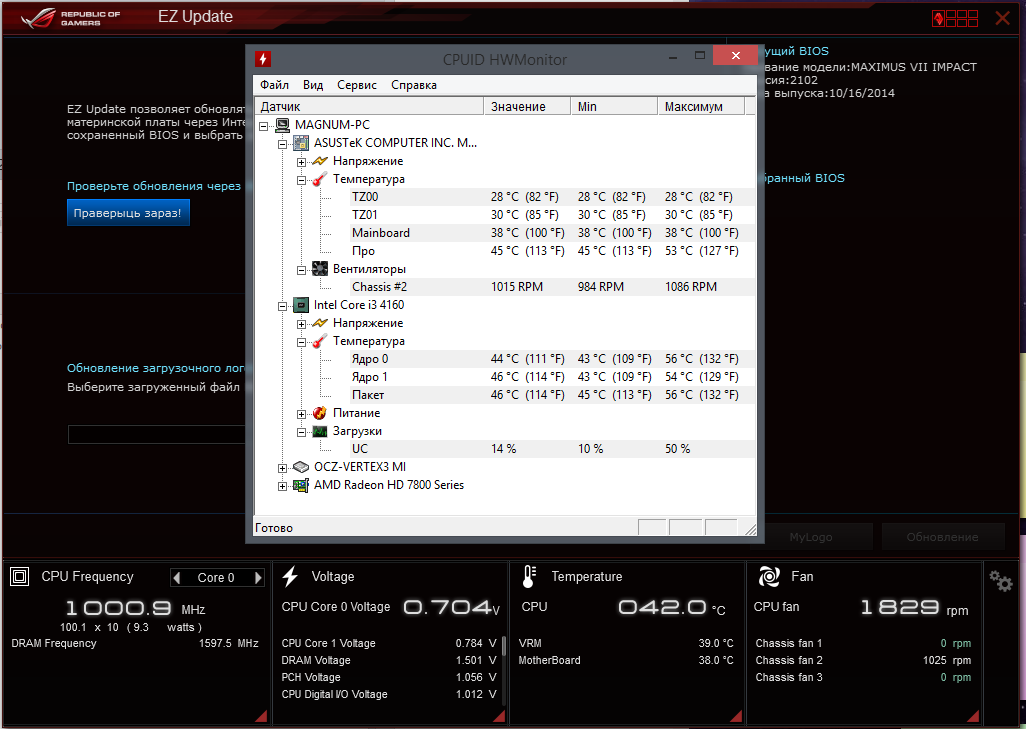Collapse motherboard Температура node

point(302,180)
